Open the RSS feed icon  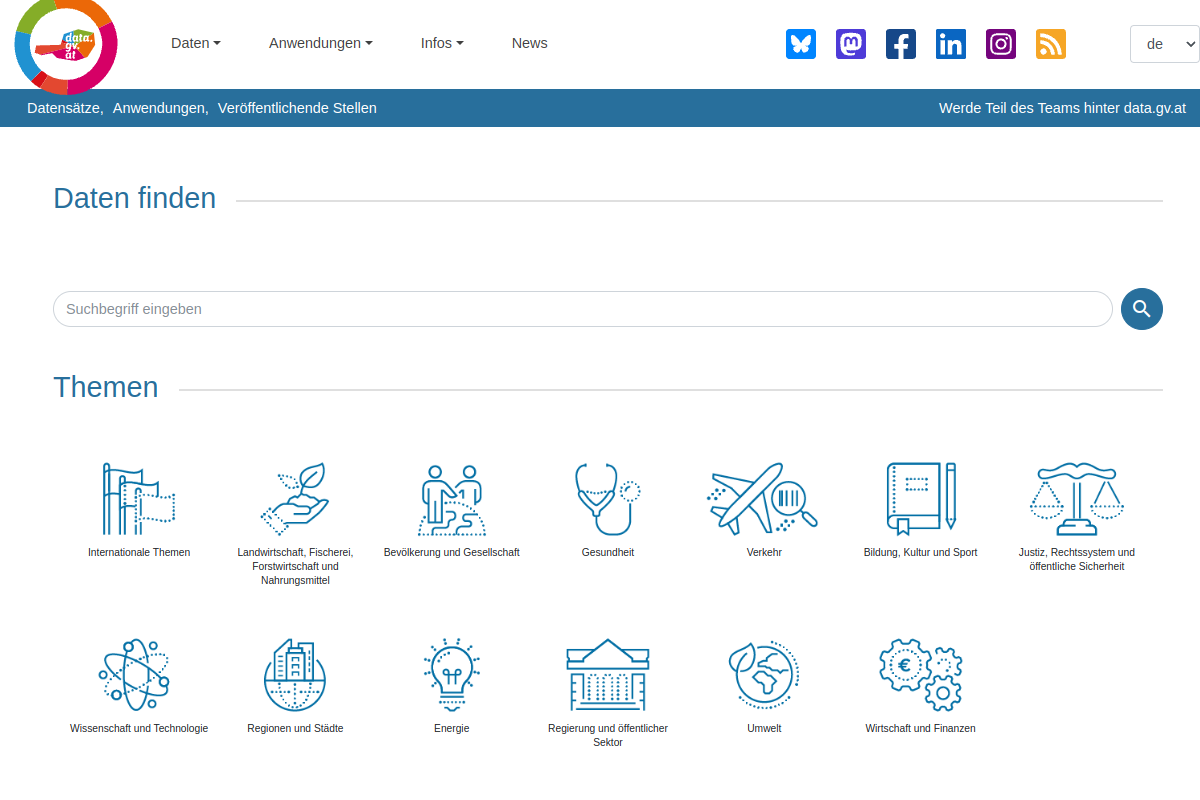click(x=1051, y=44)
